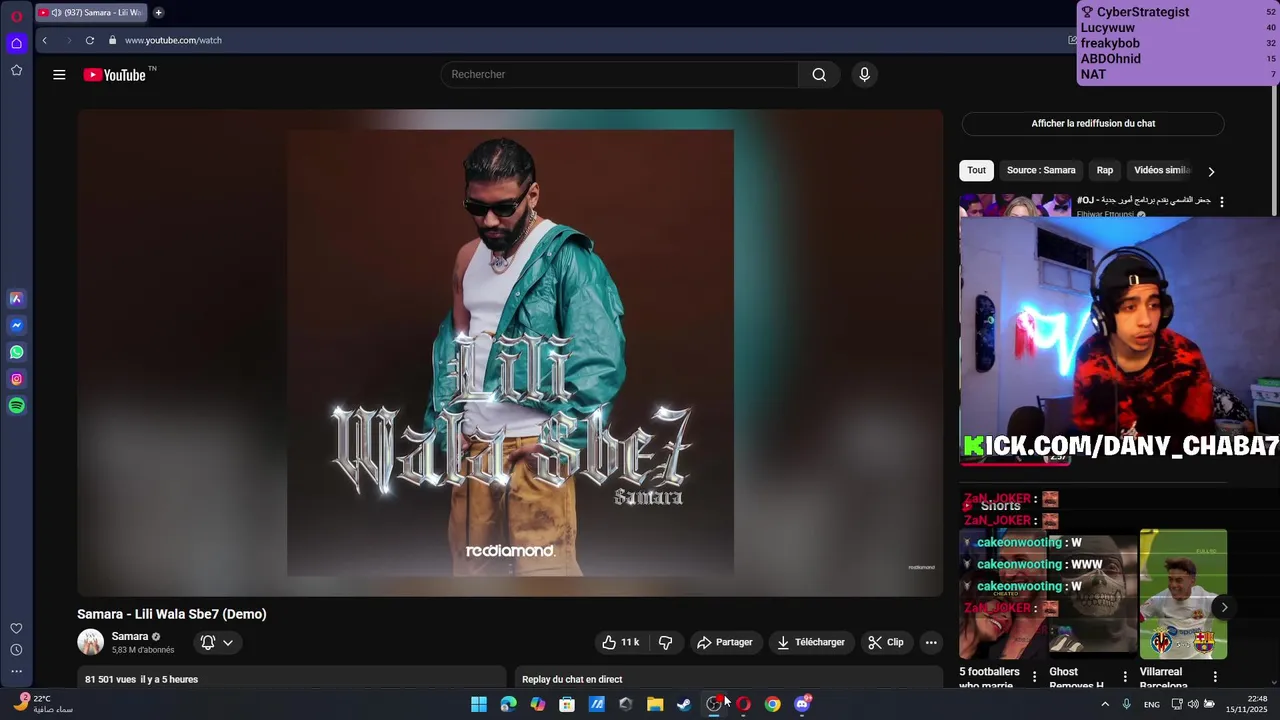
Task: Open the three-dot sidebar settings menu
Action: pyautogui.click(x=16, y=671)
